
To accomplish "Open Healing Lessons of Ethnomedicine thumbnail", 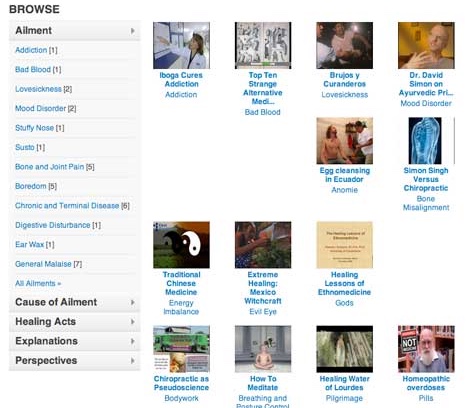I will [345, 245].
